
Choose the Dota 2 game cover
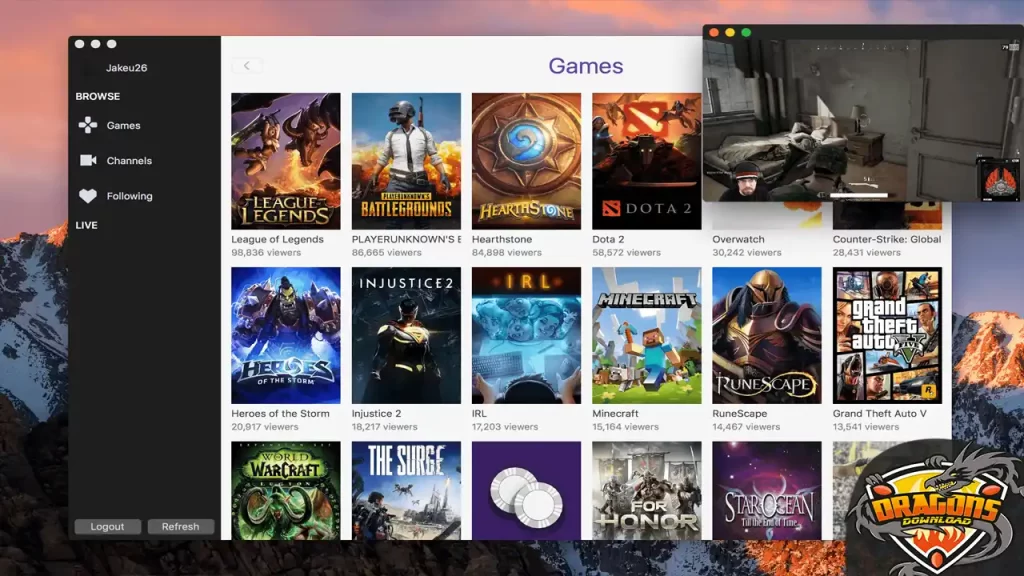[646, 161]
